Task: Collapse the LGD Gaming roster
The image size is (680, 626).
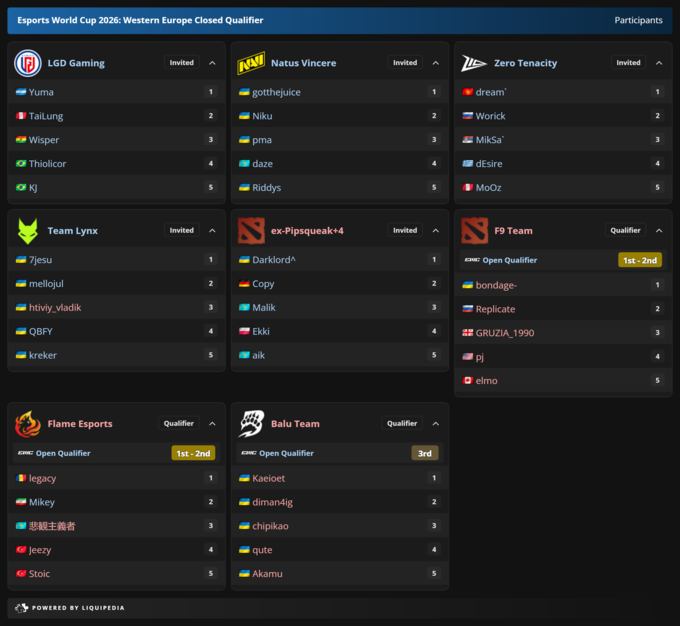Action: pos(212,63)
